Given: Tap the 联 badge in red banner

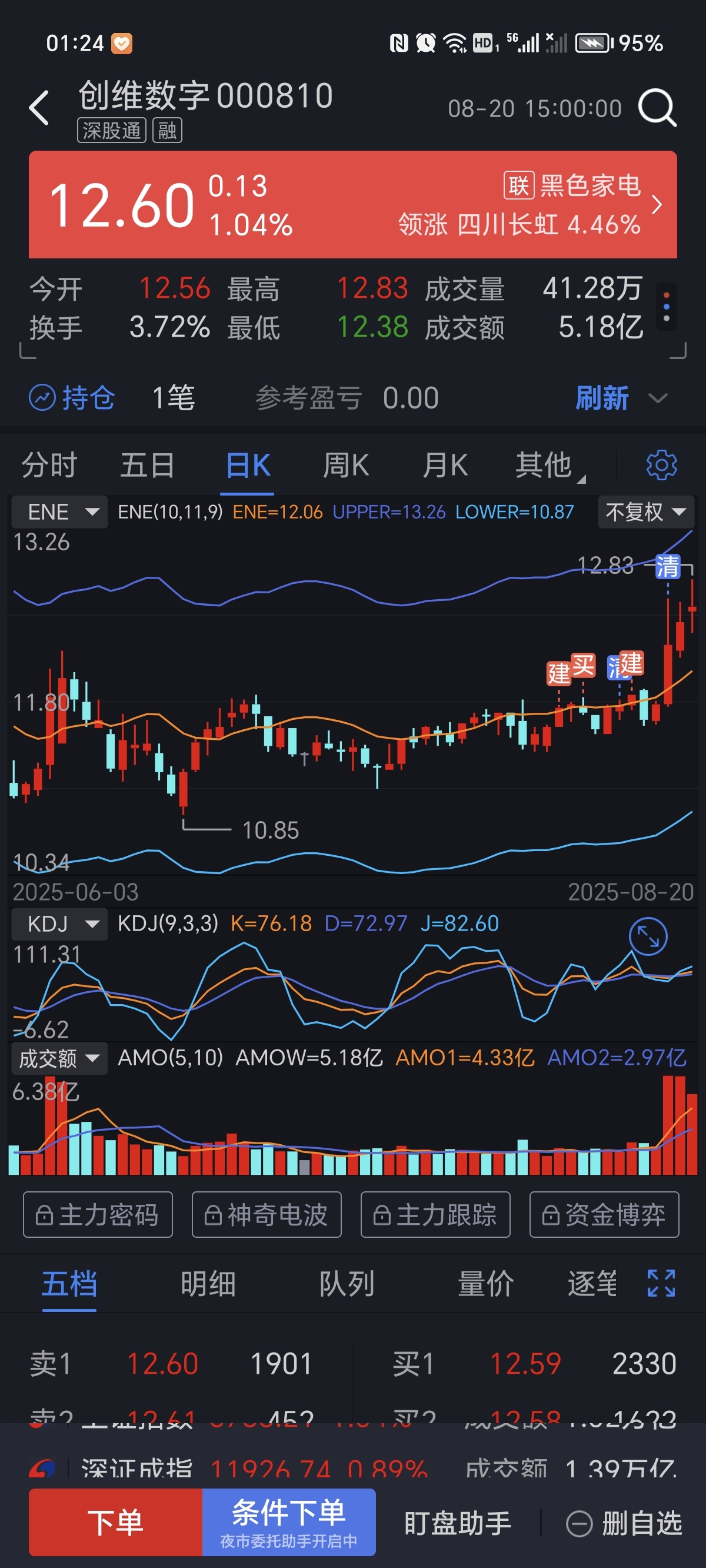Looking at the screenshot, I should click(x=518, y=185).
